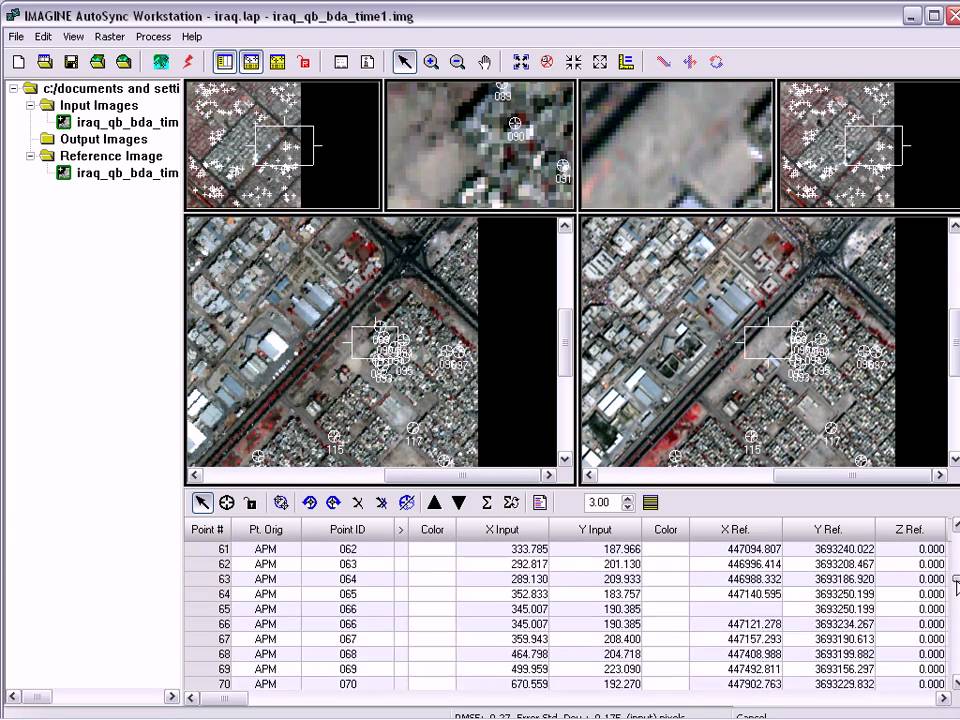The height and width of the screenshot is (720, 960).
Task: Open the Raster menu
Action: pos(109,37)
